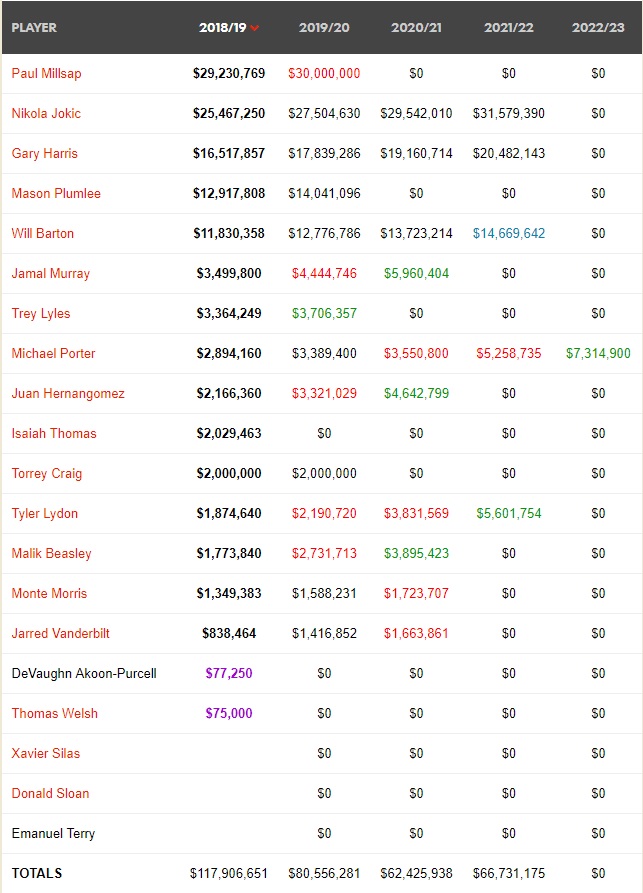View Trey Lyles player details
Viewport: 643px width, 893px height.
coord(41,313)
